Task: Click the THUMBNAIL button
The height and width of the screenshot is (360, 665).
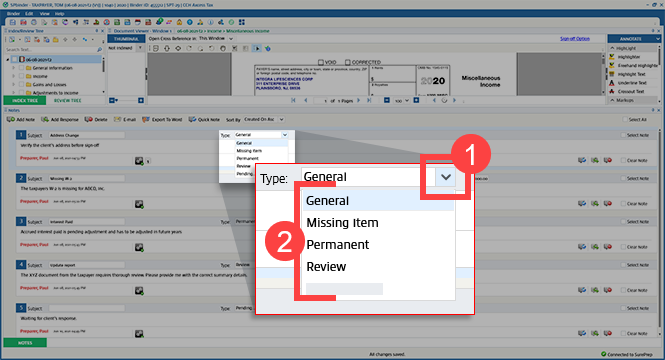Action: pyautogui.click(x=126, y=39)
